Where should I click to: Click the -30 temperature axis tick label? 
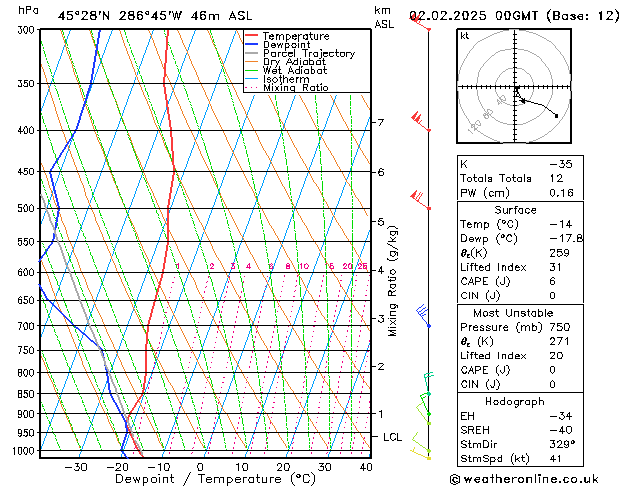pos(76,468)
